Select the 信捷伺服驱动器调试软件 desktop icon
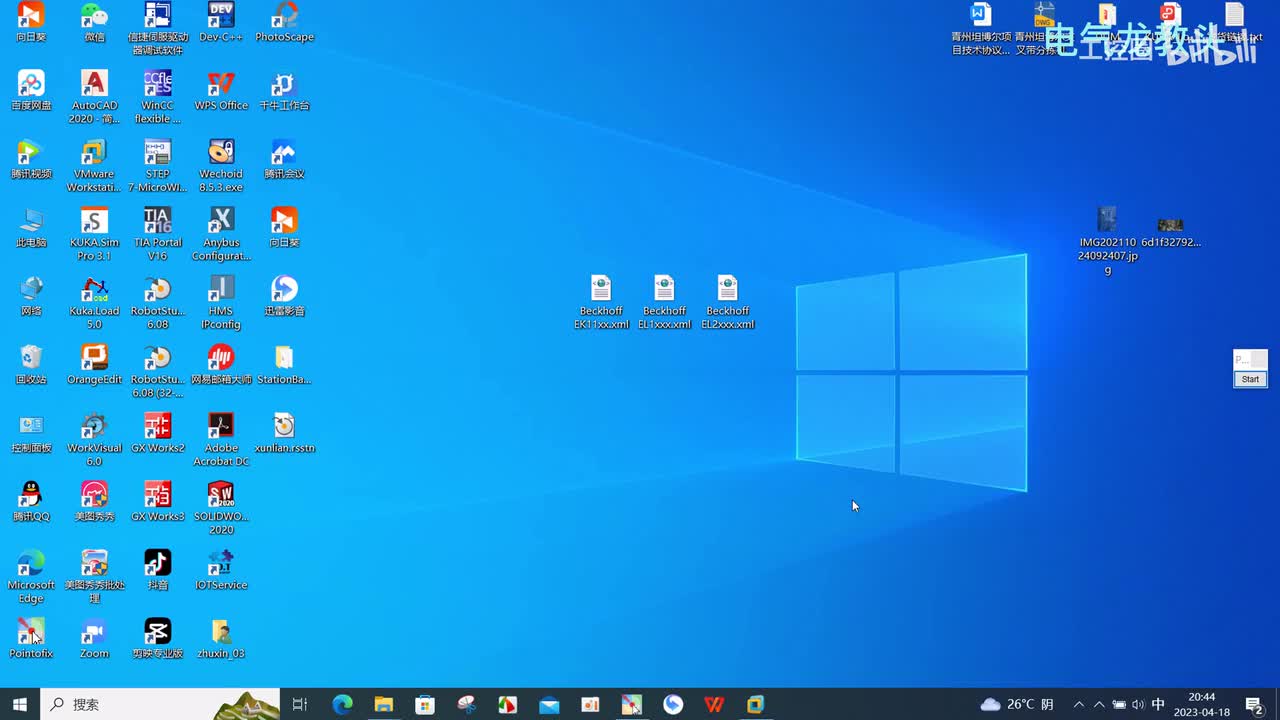 (158, 28)
